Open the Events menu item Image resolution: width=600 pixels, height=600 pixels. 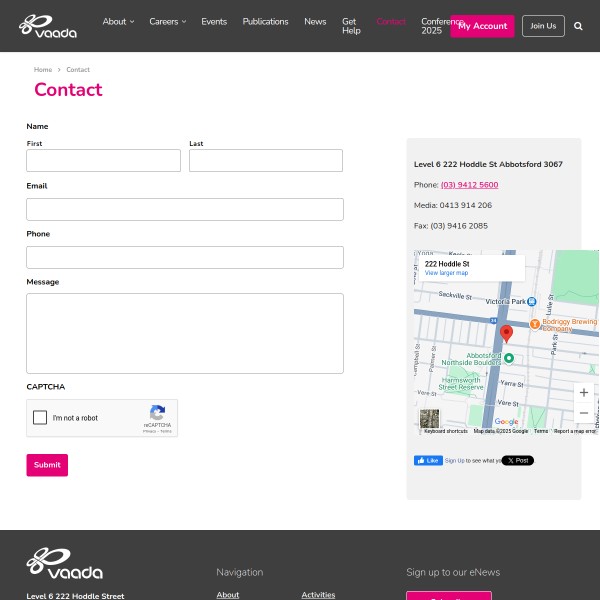[x=214, y=21]
